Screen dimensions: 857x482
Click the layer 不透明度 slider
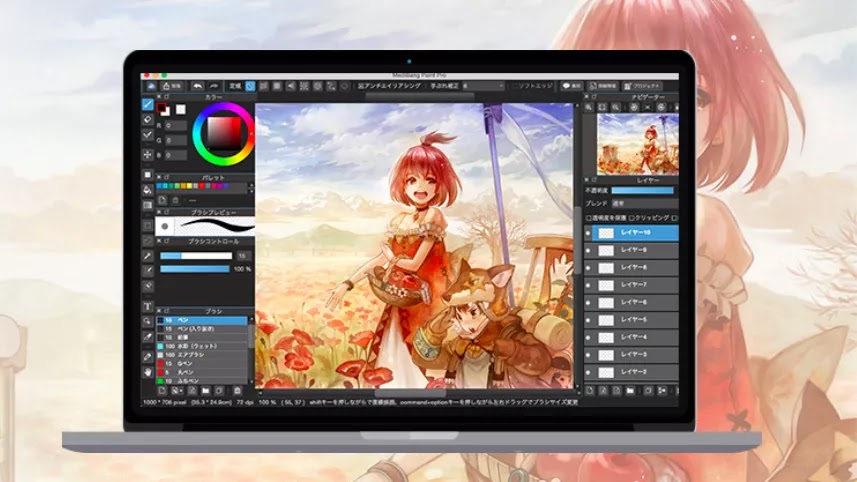(x=642, y=190)
